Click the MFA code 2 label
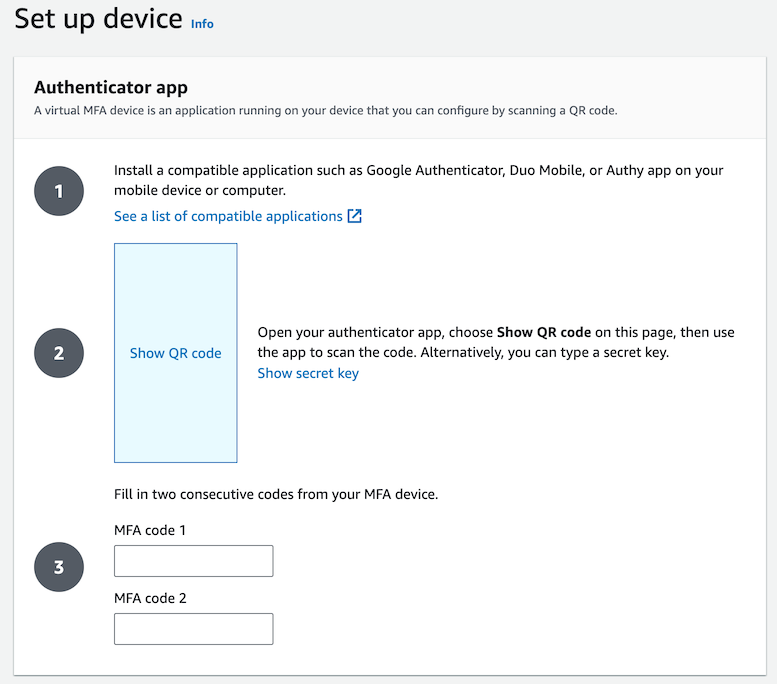This screenshot has width=777, height=684. (x=150, y=598)
